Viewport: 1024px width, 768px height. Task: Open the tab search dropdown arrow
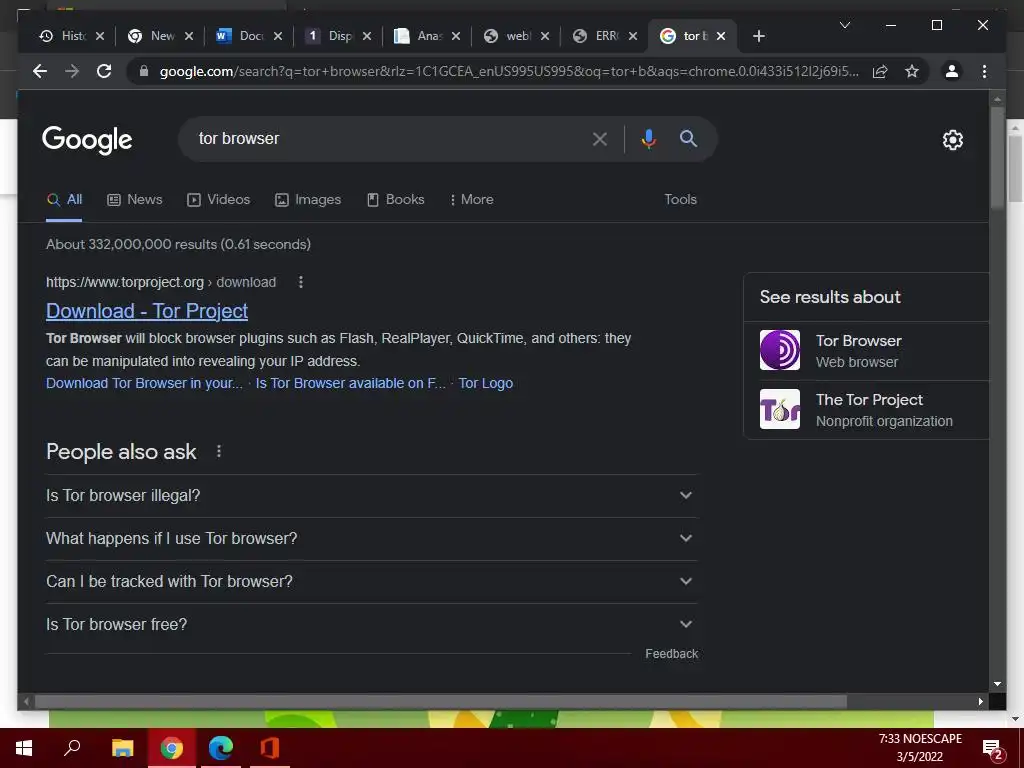tap(844, 25)
